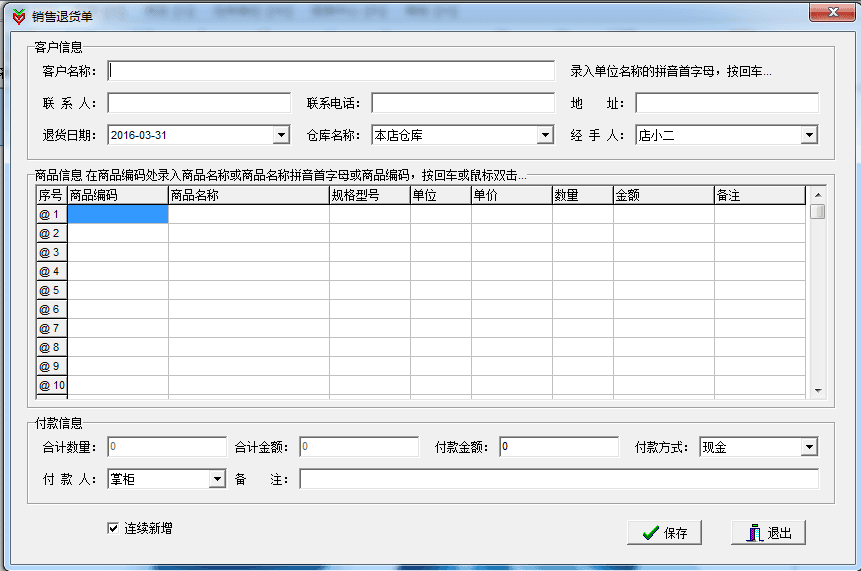This screenshot has width=861, height=571.
Task: Click the 付款金额 input field
Action: 558,447
